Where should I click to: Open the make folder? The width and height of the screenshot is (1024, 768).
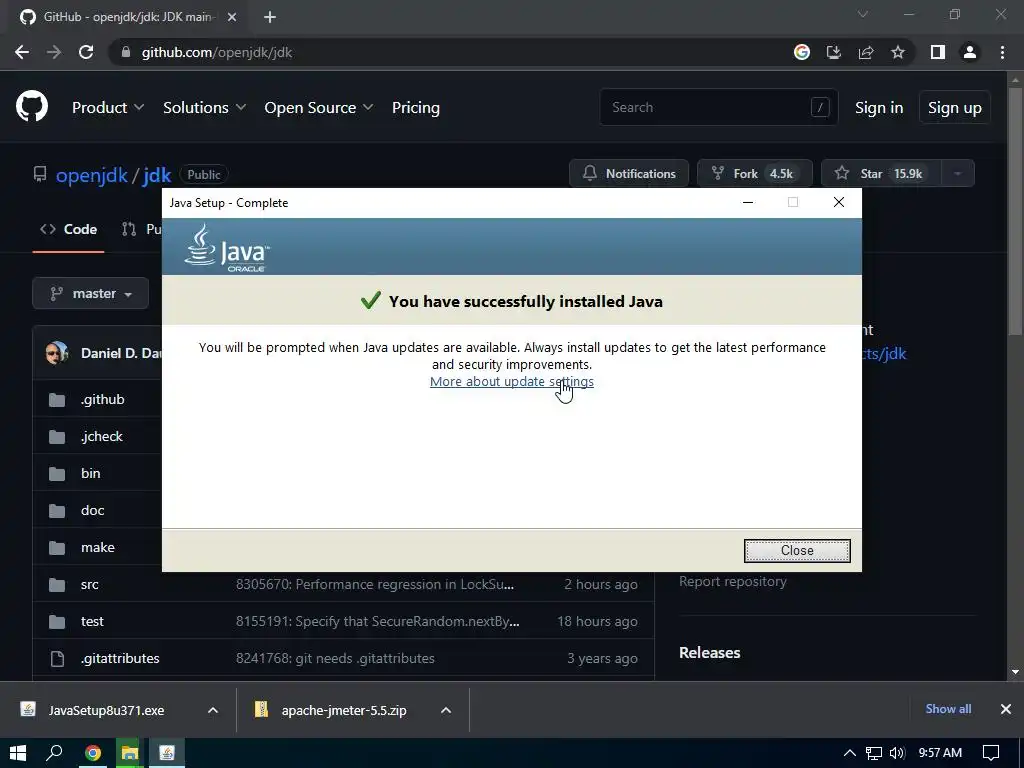pos(98,547)
